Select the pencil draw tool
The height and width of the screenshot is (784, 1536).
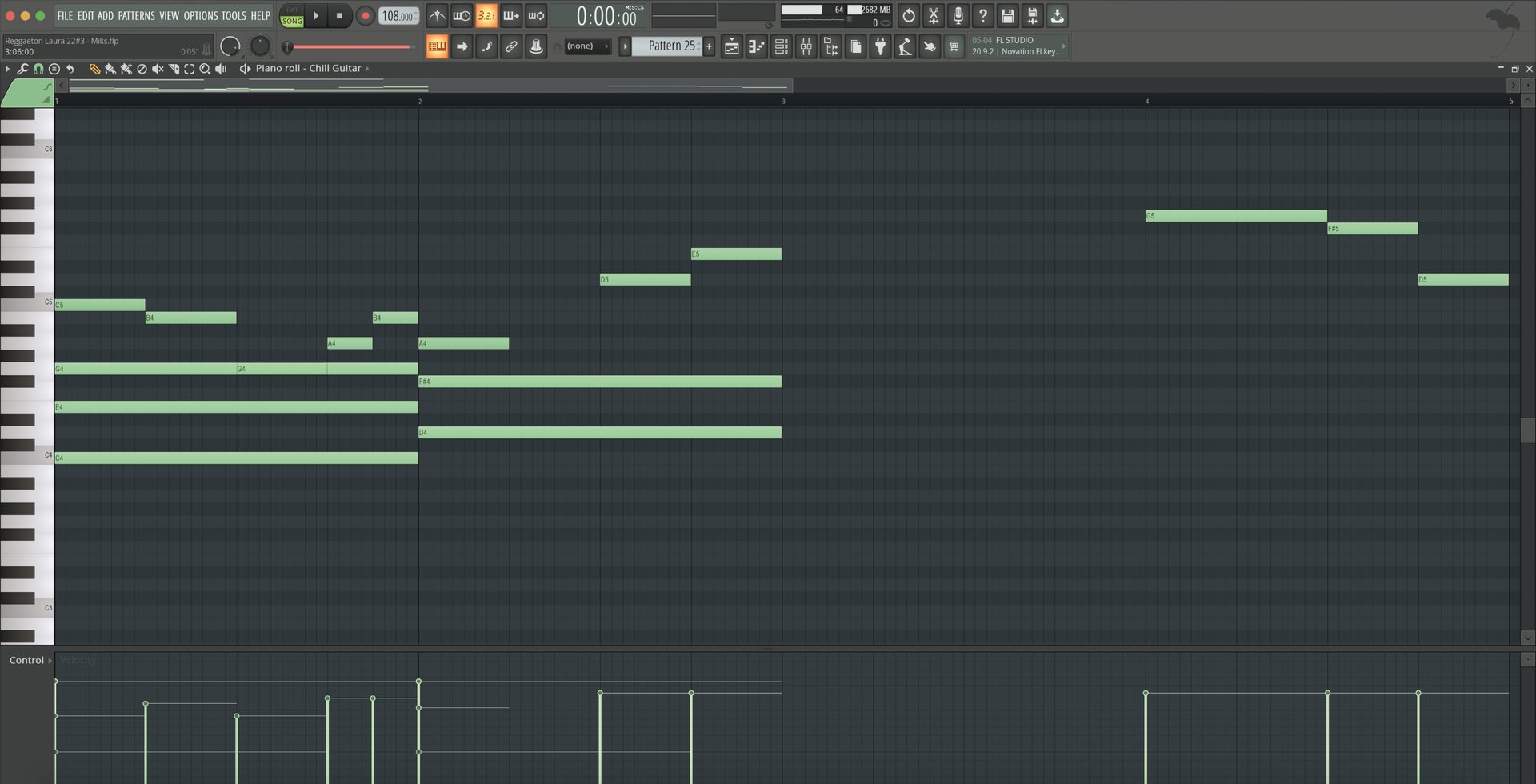(94, 69)
